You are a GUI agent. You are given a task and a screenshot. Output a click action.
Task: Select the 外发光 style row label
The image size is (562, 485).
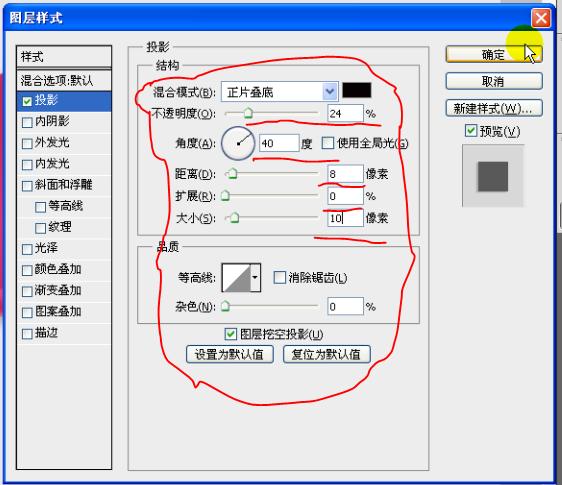[x=52, y=142]
